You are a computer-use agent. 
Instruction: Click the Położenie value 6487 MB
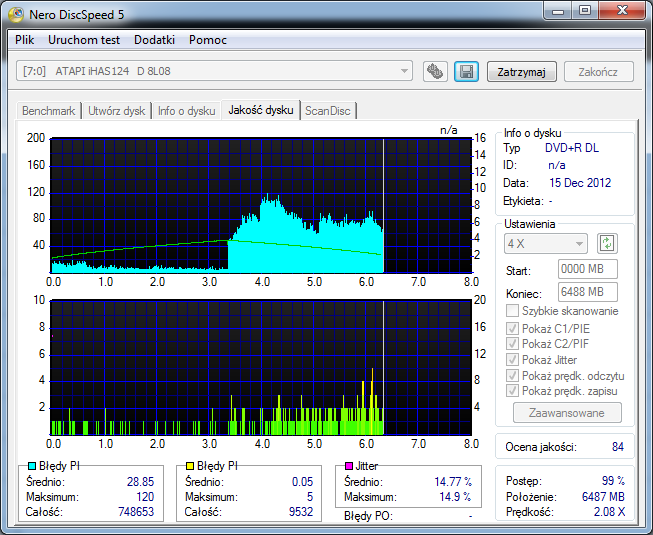click(603, 496)
